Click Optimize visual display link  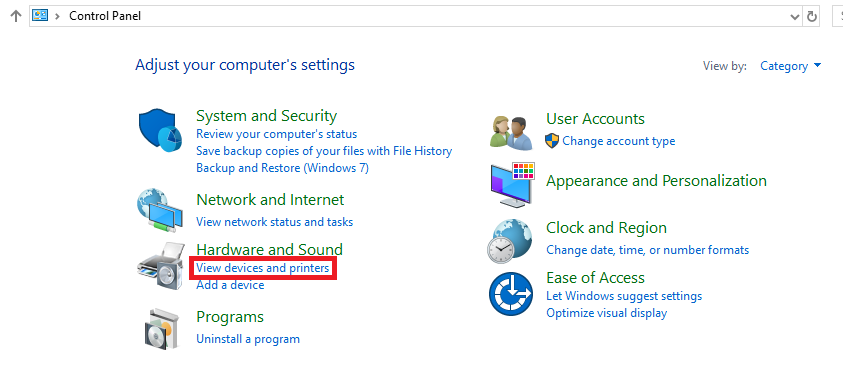click(x=606, y=313)
